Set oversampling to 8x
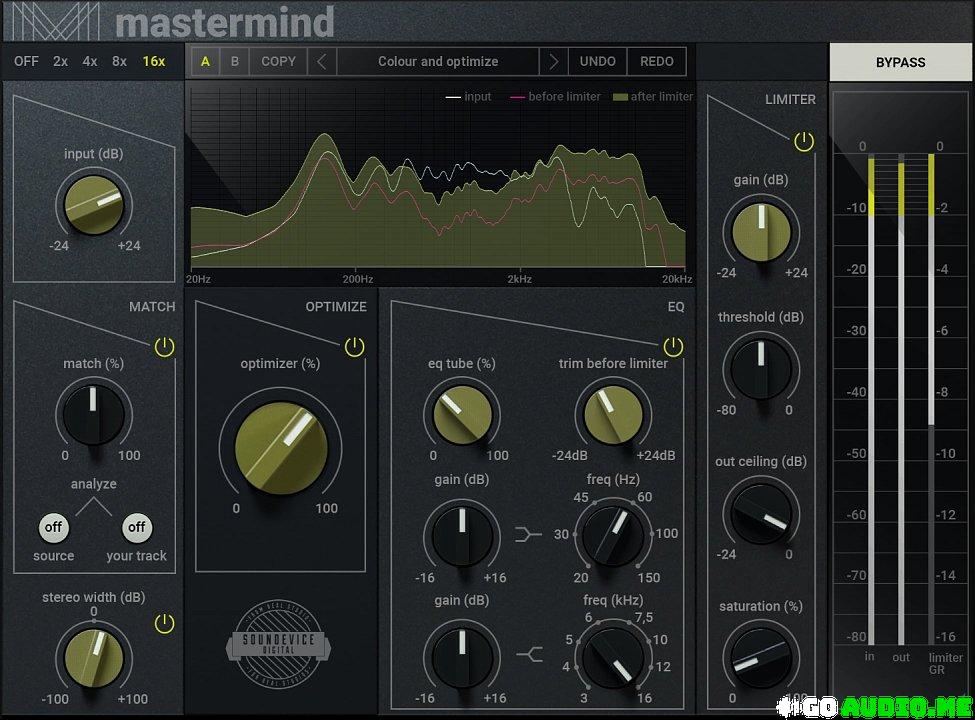Image resolution: width=975 pixels, height=720 pixels. pos(119,62)
